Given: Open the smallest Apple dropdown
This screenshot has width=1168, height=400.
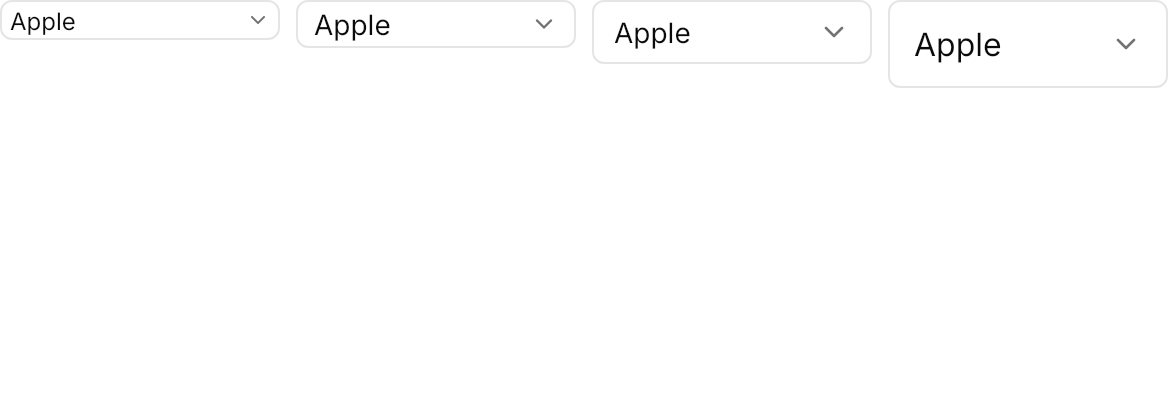Looking at the screenshot, I should click(140, 20).
